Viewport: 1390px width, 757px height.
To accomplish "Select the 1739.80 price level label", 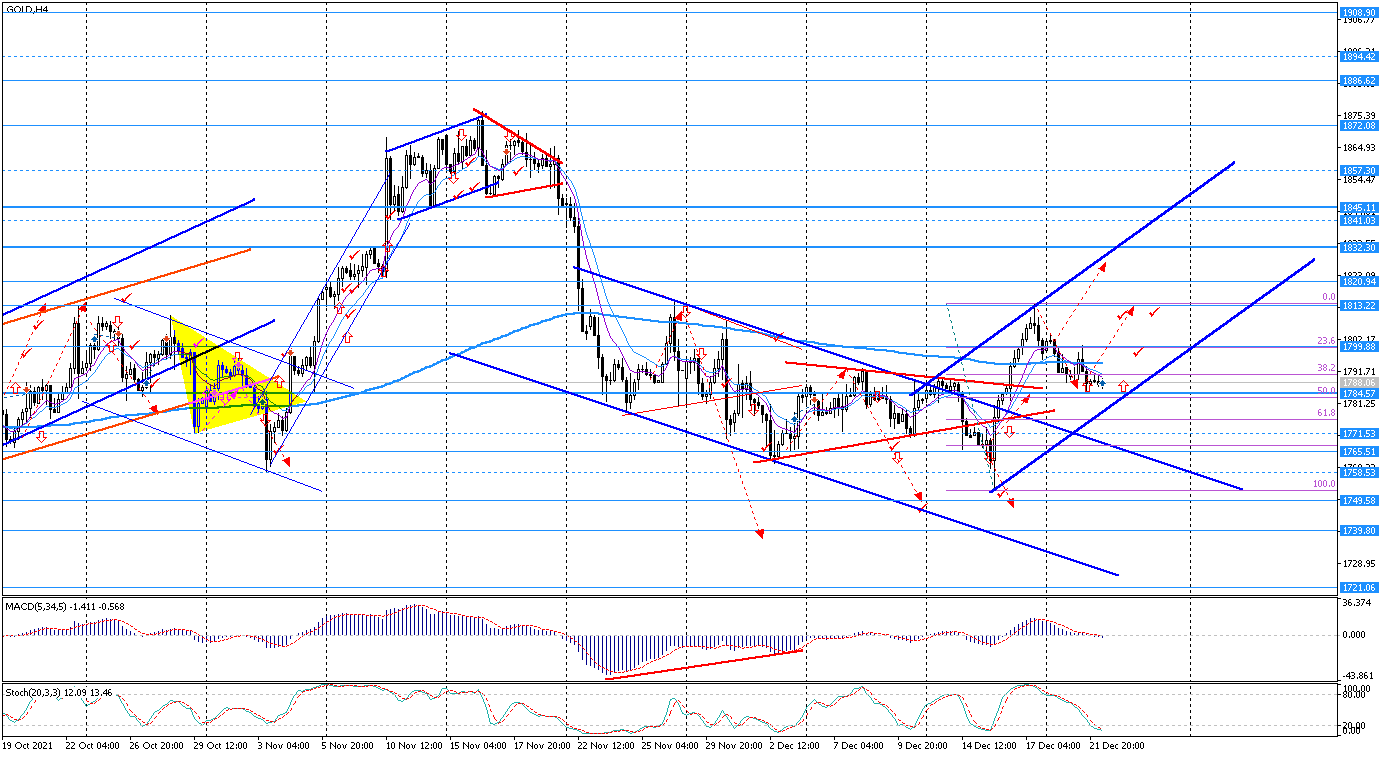I will click(x=1359, y=531).
